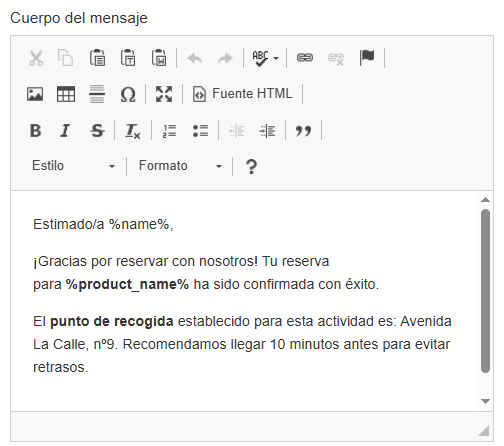The width and height of the screenshot is (504, 446).
Task: Decrease the indent
Action: 237,131
